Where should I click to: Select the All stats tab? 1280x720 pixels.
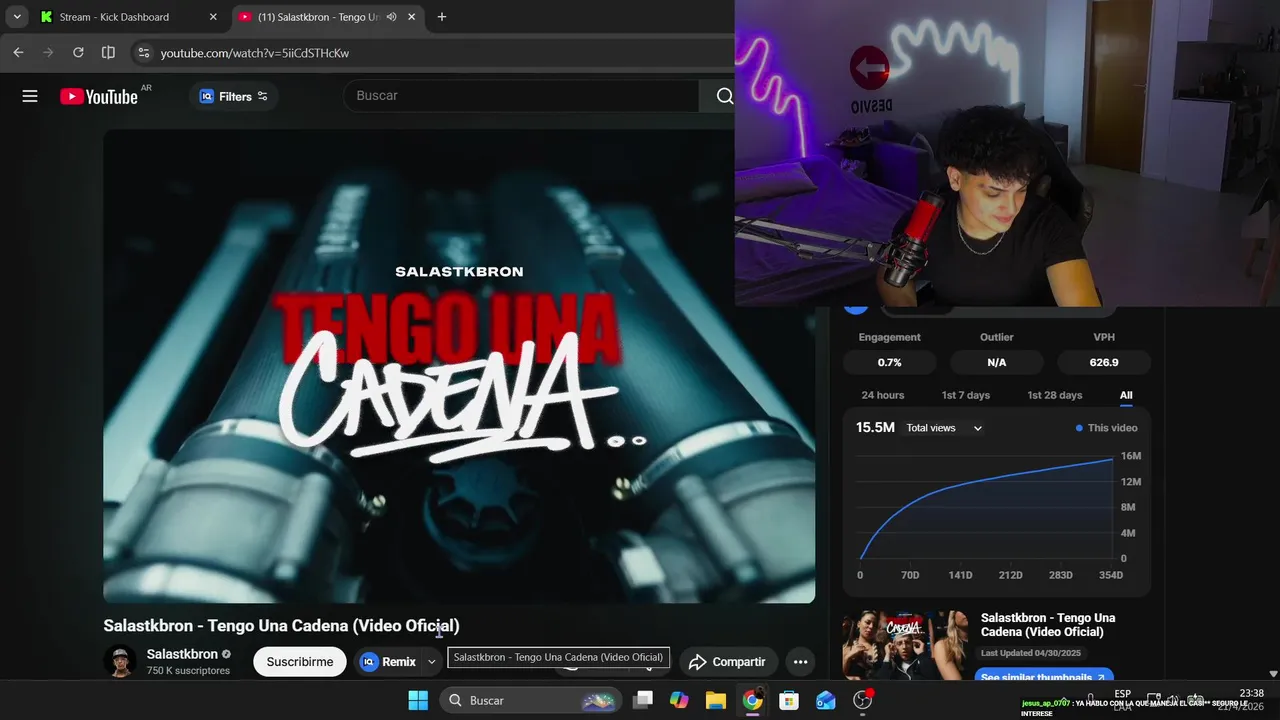1126,395
